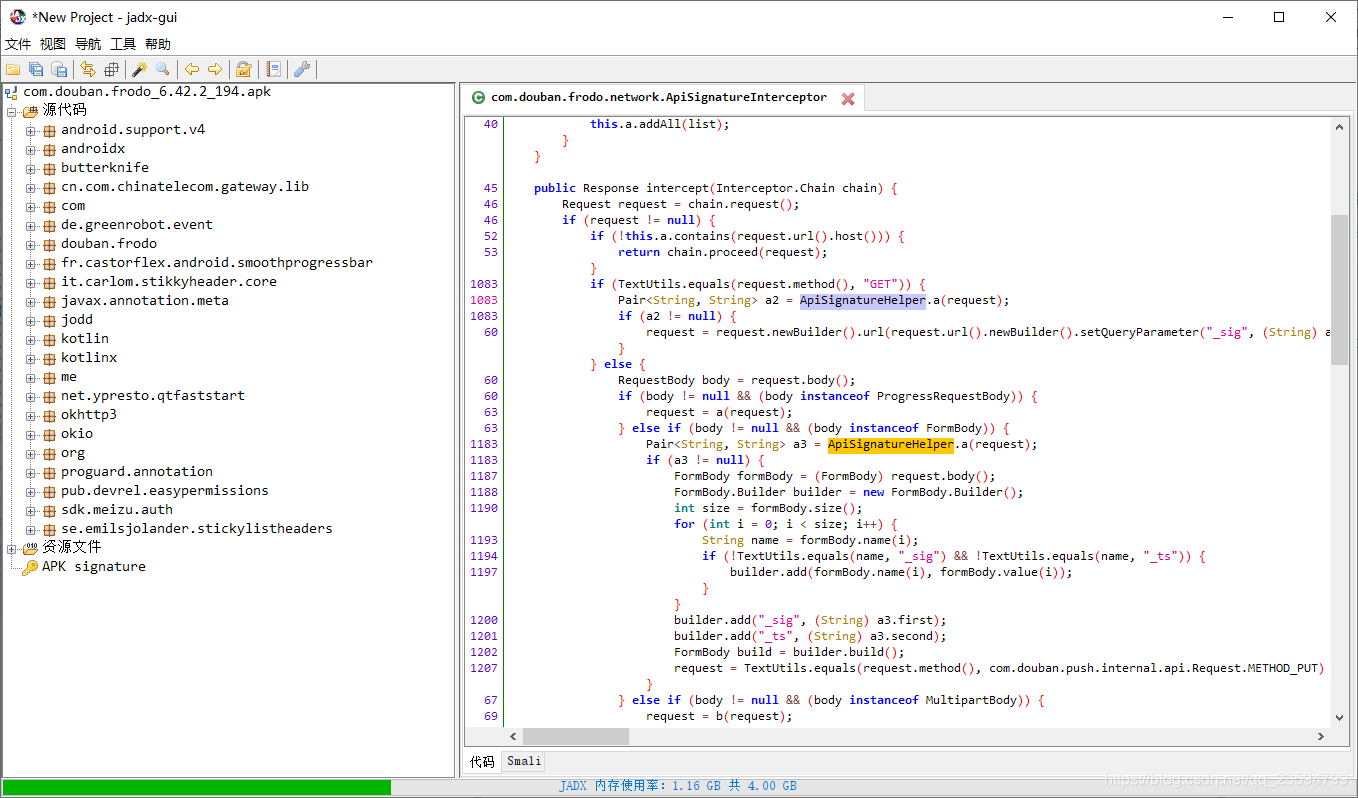Click the jadx app icon in the title bar
The width and height of the screenshot is (1358, 798).
pos(18,17)
